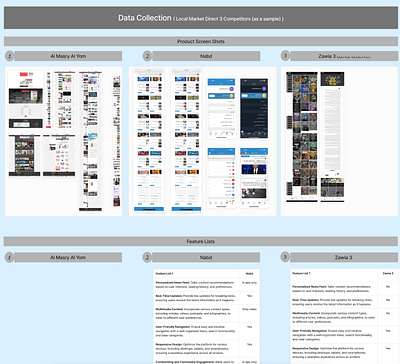
Task: Open Zawia 3 article page screenshot
Action: click(x=332, y=137)
